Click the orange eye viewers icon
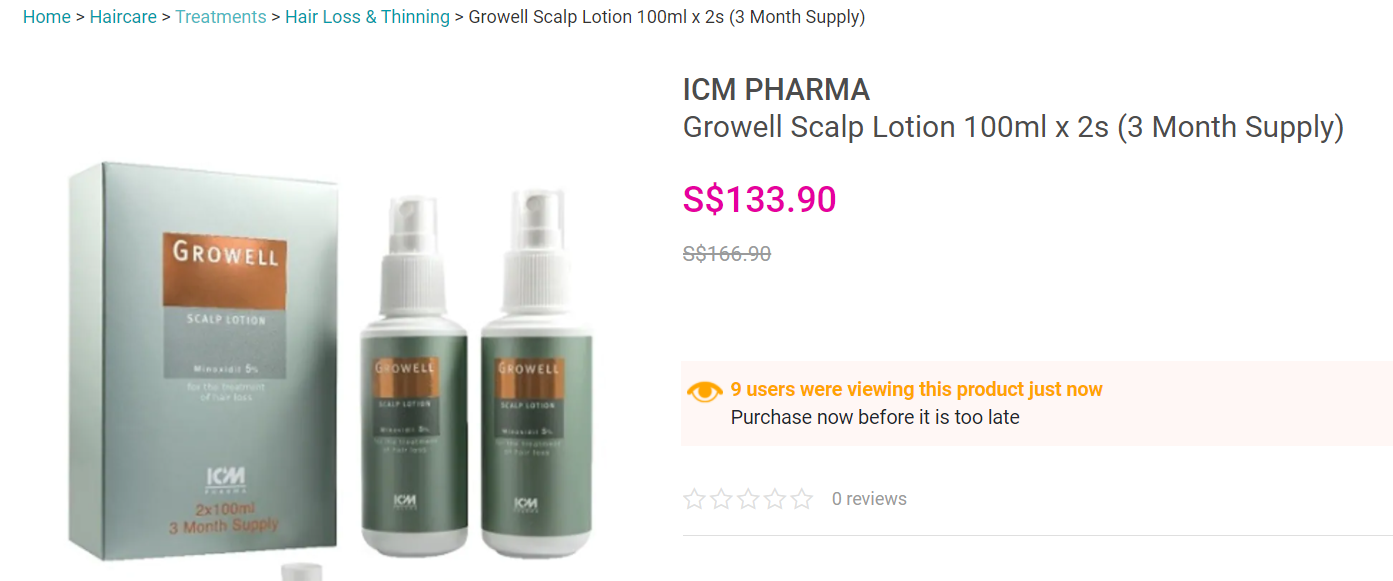The height and width of the screenshot is (581, 1393). coord(705,391)
